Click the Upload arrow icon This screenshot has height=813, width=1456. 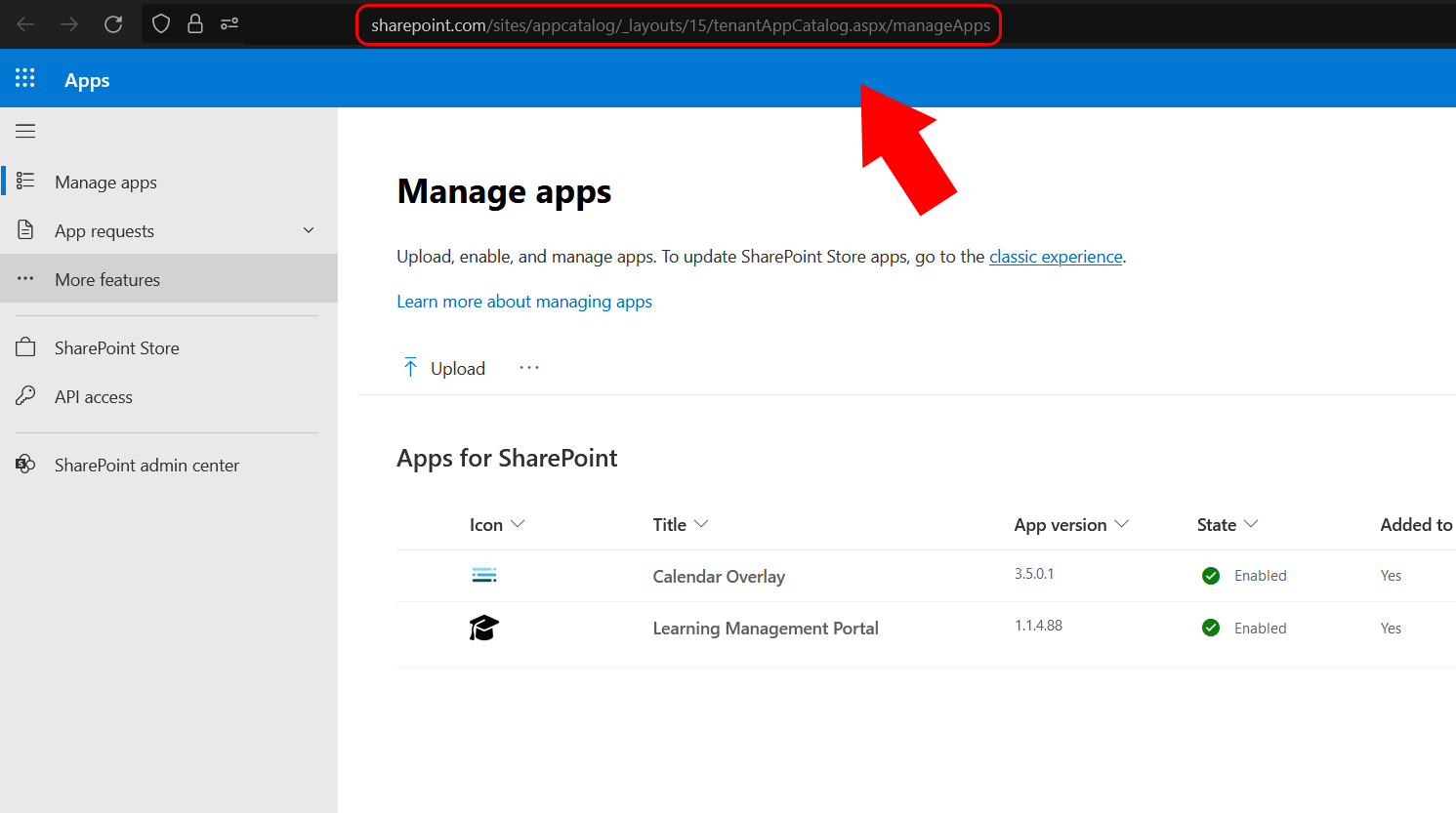[410, 367]
